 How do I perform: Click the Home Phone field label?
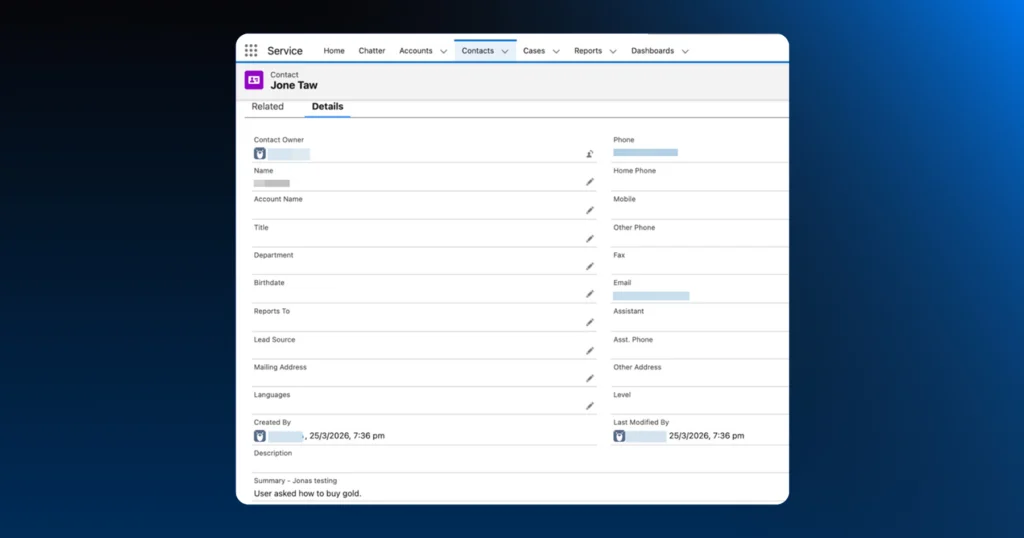pos(634,170)
